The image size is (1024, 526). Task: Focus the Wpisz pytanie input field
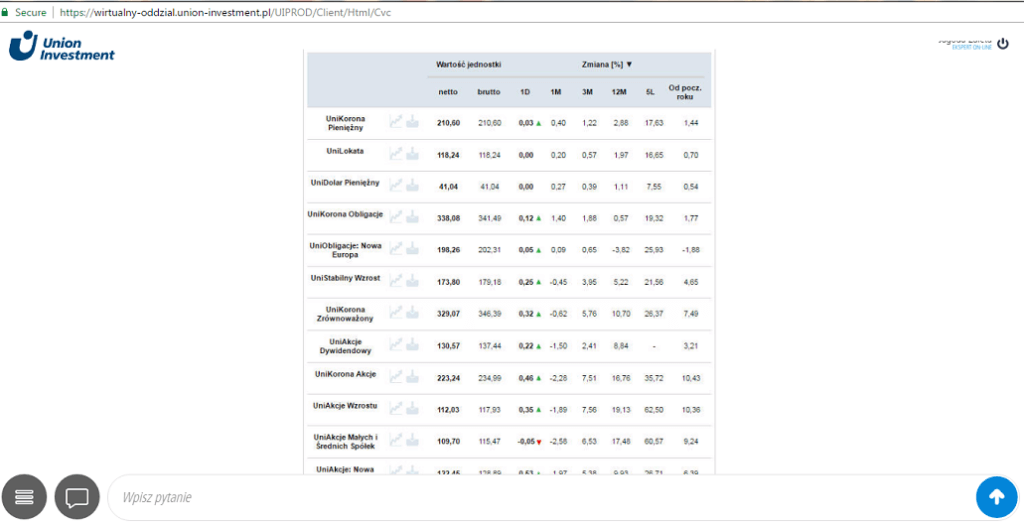tap(540, 497)
